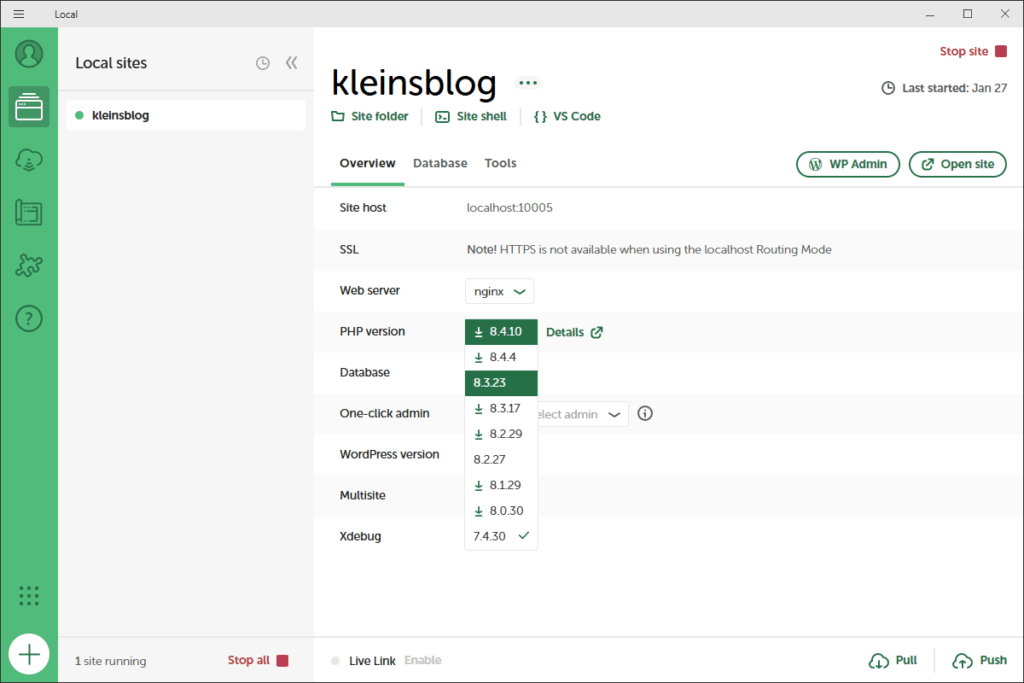Switch to the Tools tab

[x=500, y=163]
